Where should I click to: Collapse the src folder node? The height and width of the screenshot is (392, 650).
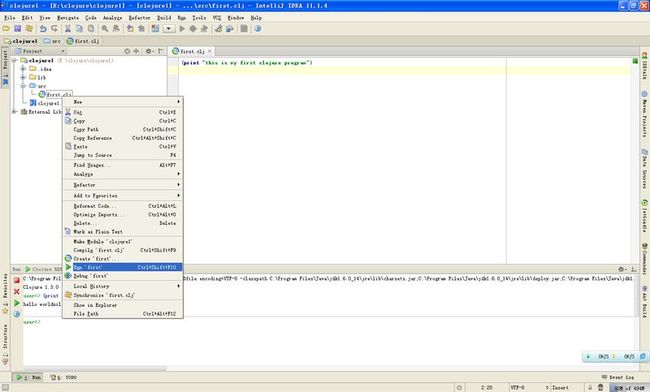[24, 86]
